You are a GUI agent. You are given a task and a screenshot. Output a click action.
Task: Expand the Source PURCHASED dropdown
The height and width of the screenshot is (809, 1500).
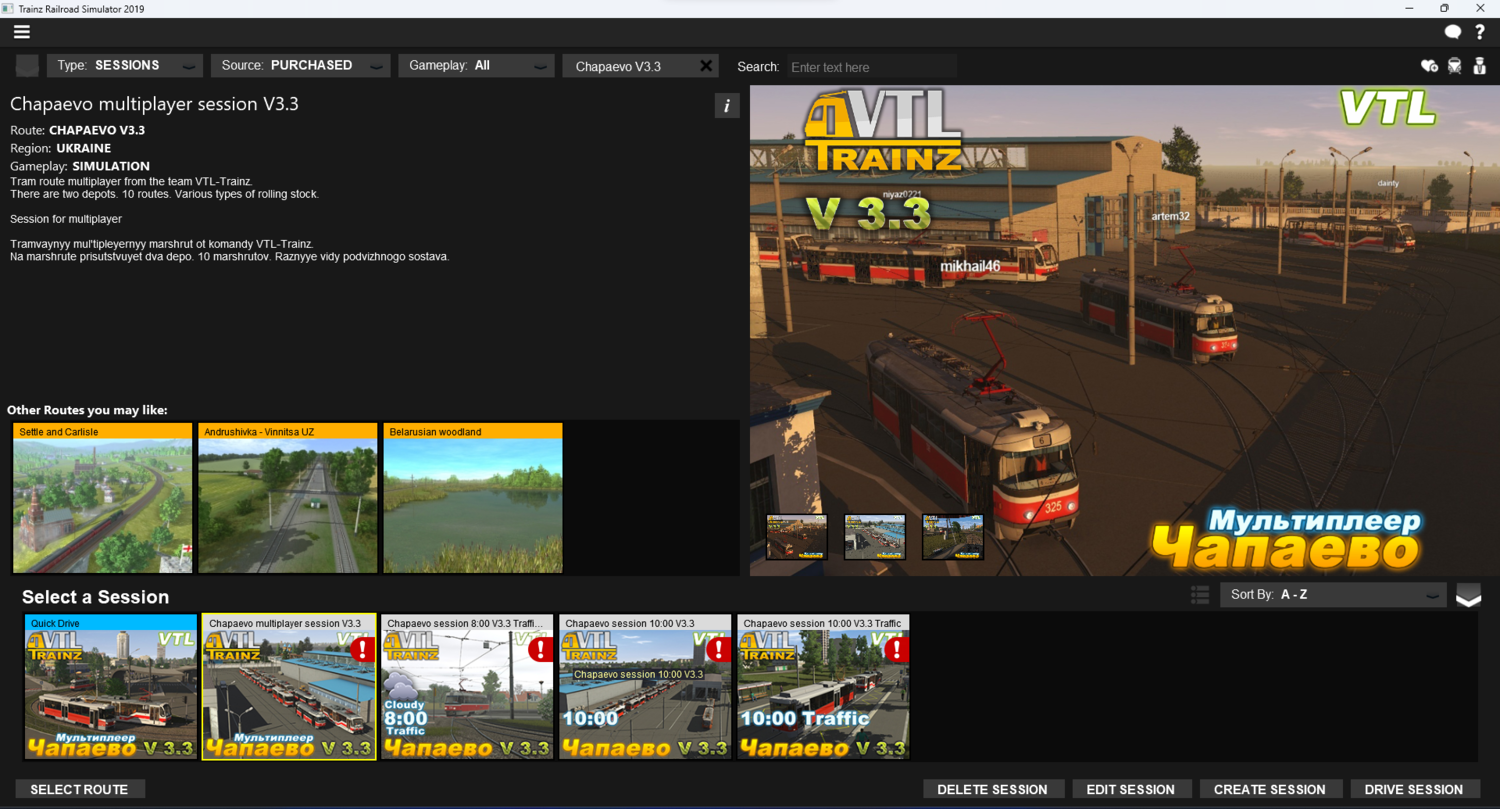click(300, 66)
